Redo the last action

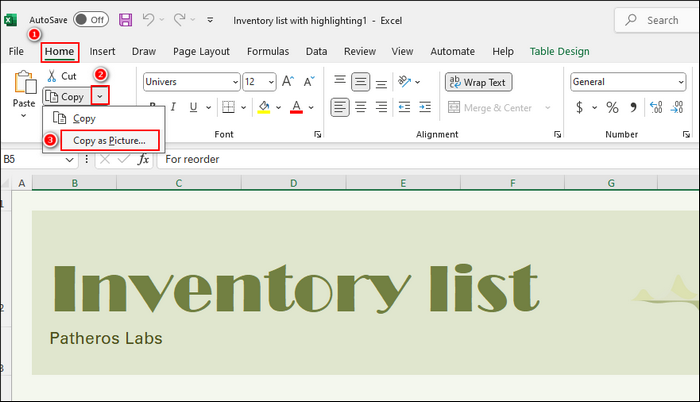(179, 20)
